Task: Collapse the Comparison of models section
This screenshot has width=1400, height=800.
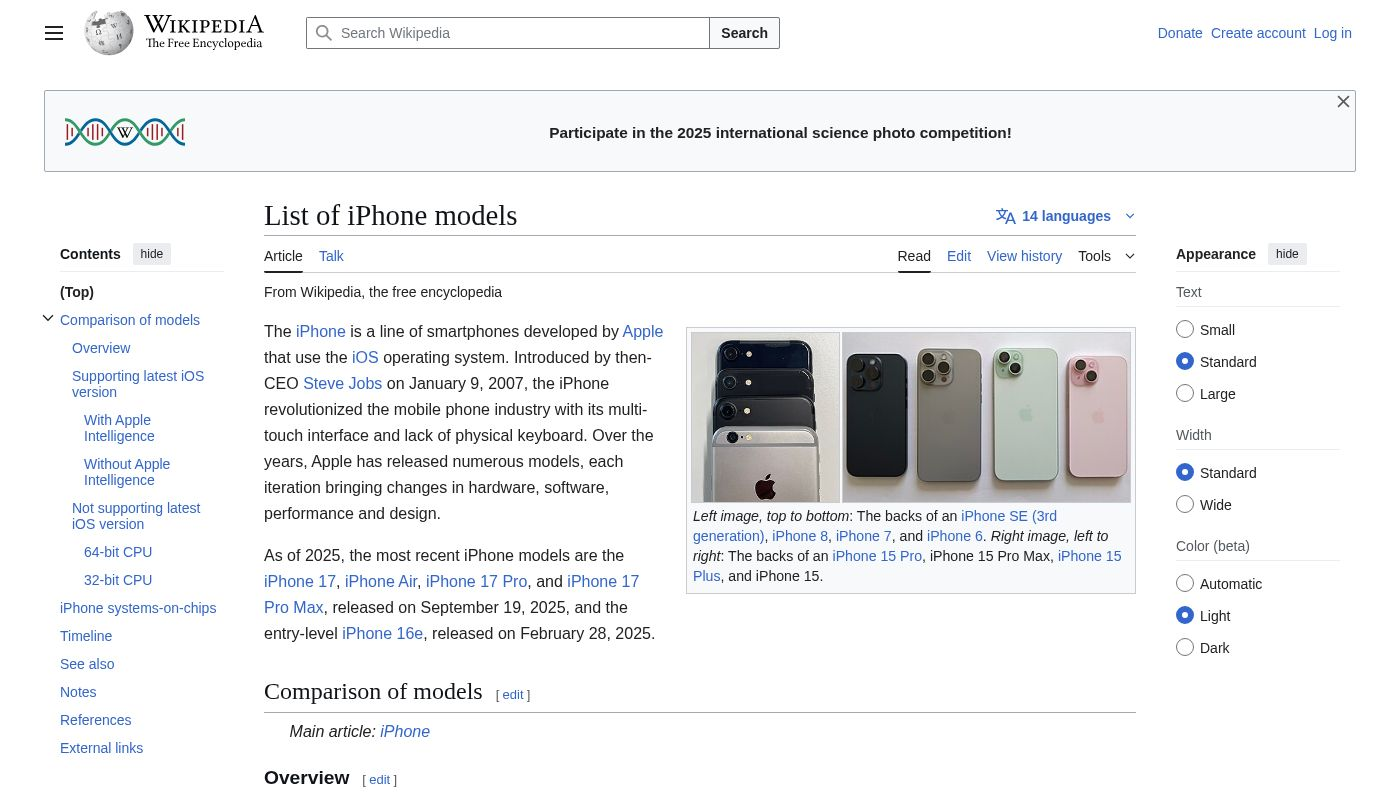Action: [x=48, y=319]
